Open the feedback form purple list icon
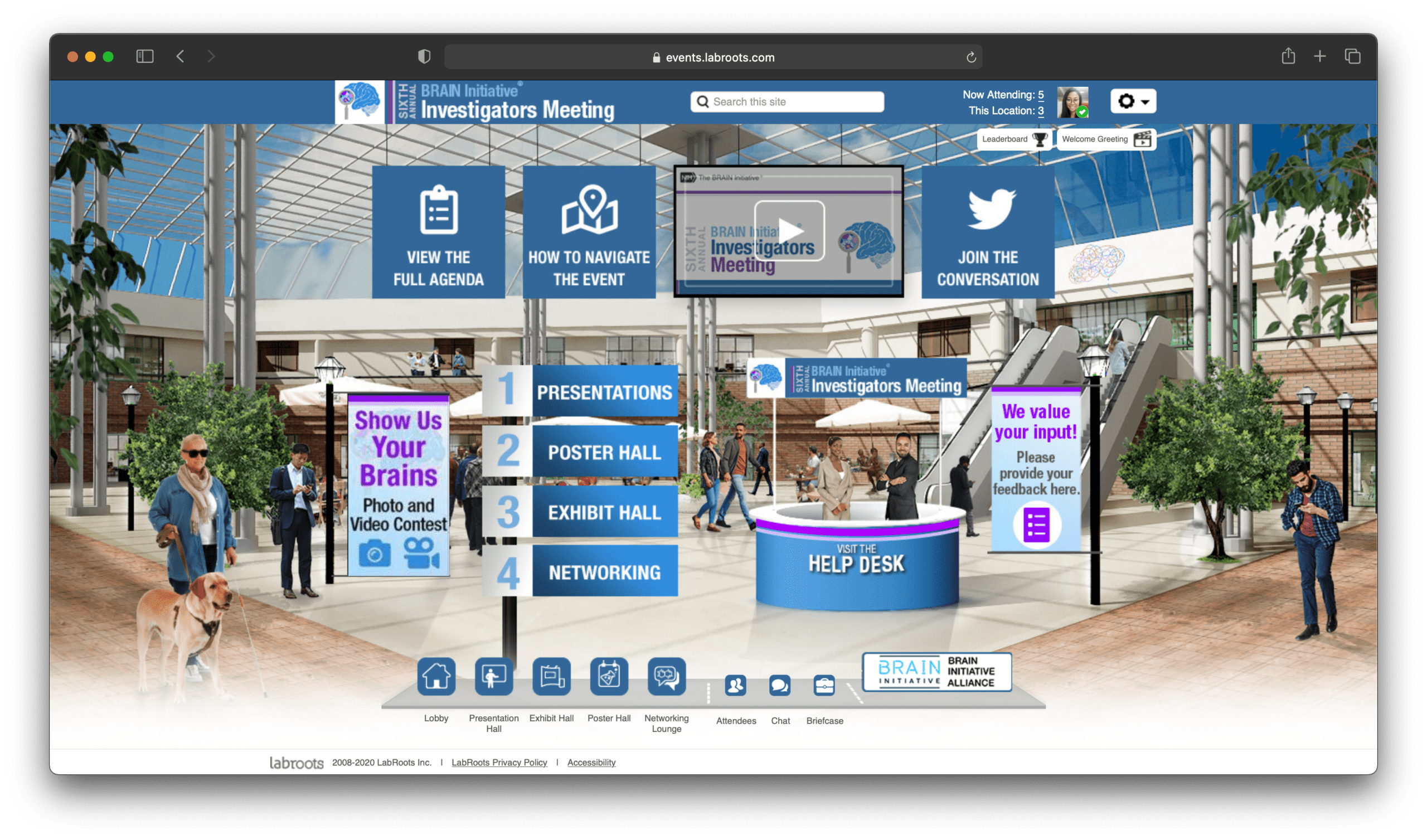Viewport: 1427px width, 840px height. [1036, 526]
